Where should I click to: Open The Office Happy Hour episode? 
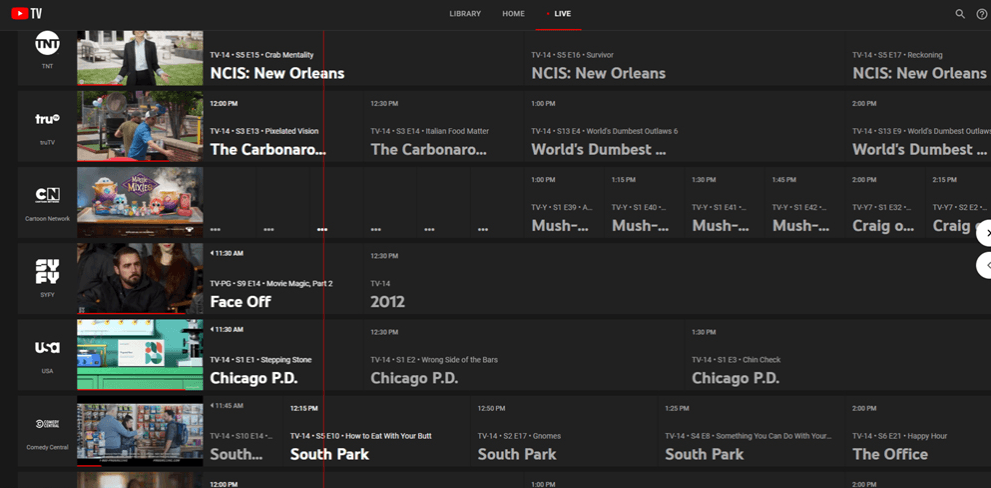coord(918,431)
